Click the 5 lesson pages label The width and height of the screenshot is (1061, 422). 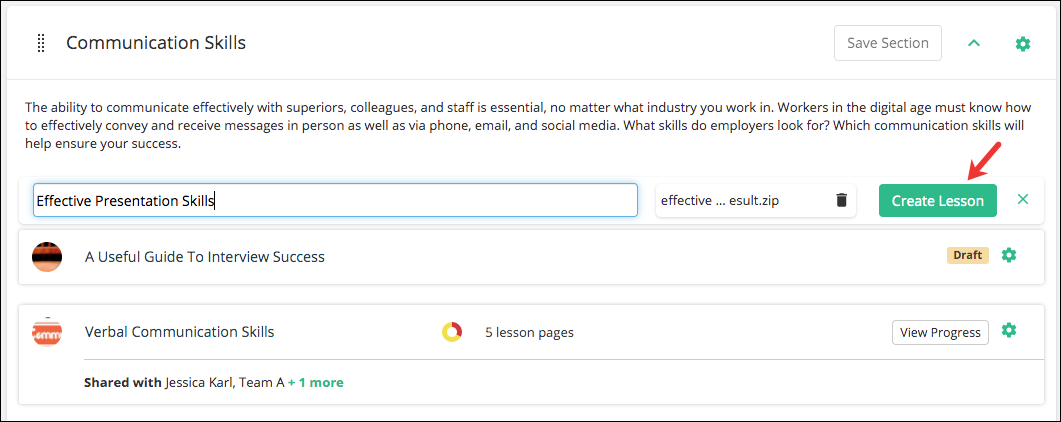tap(529, 332)
